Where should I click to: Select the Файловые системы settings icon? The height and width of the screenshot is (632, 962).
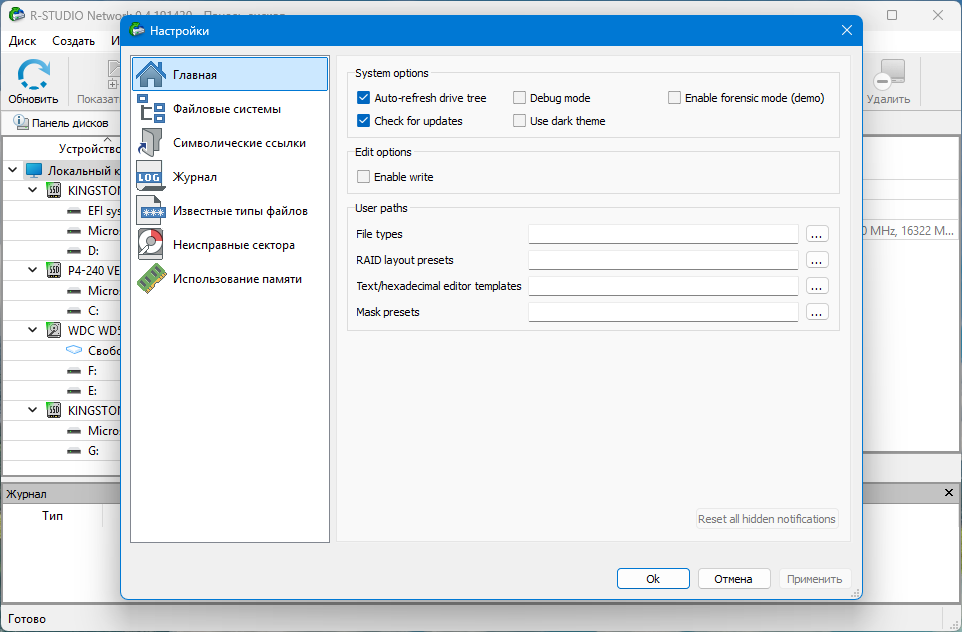pyautogui.click(x=151, y=109)
